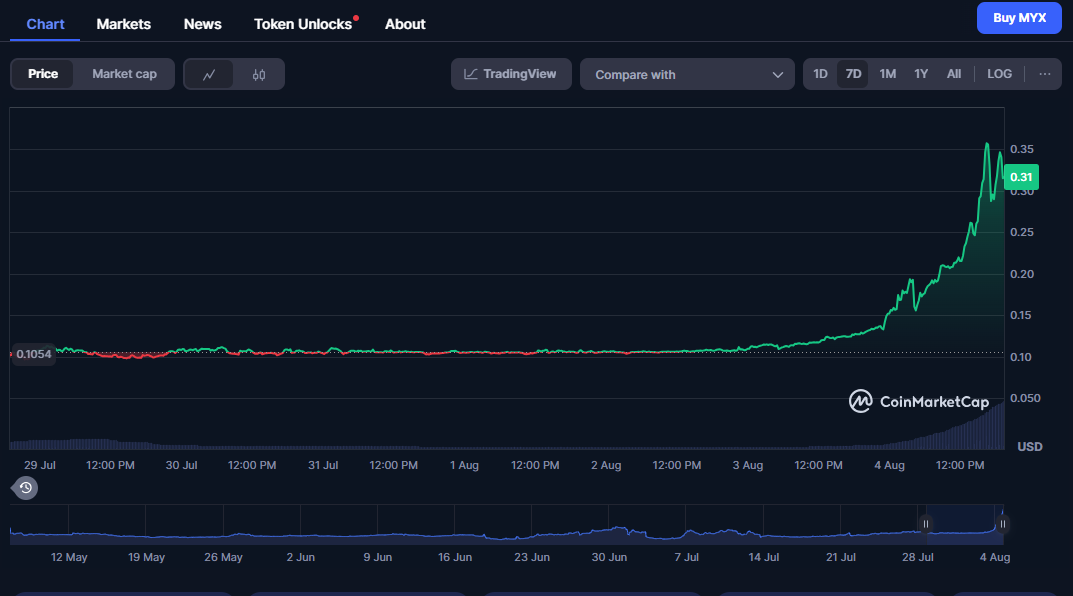
Task: Click the current price 0.31 label
Action: (1021, 177)
